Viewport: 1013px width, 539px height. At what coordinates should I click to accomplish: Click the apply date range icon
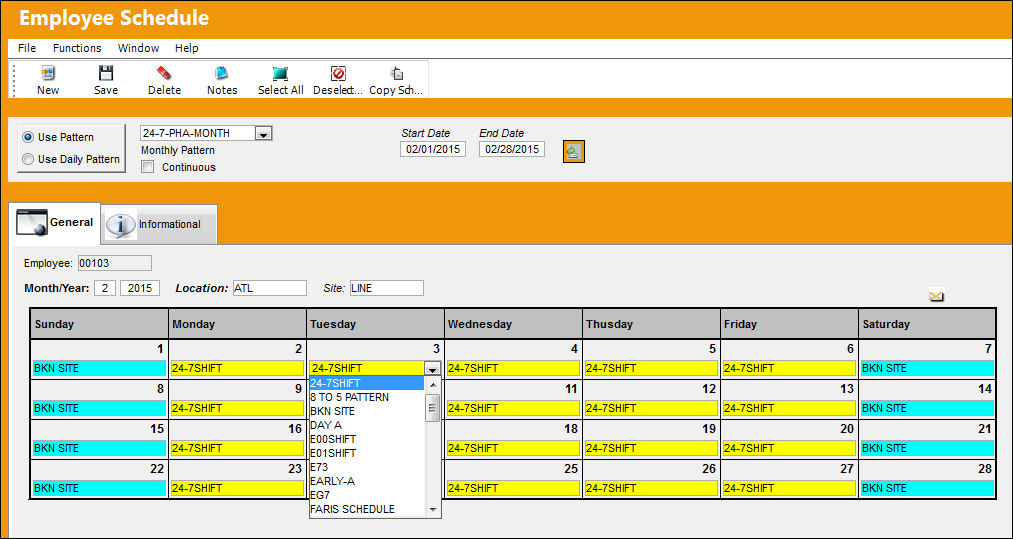[574, 152]
